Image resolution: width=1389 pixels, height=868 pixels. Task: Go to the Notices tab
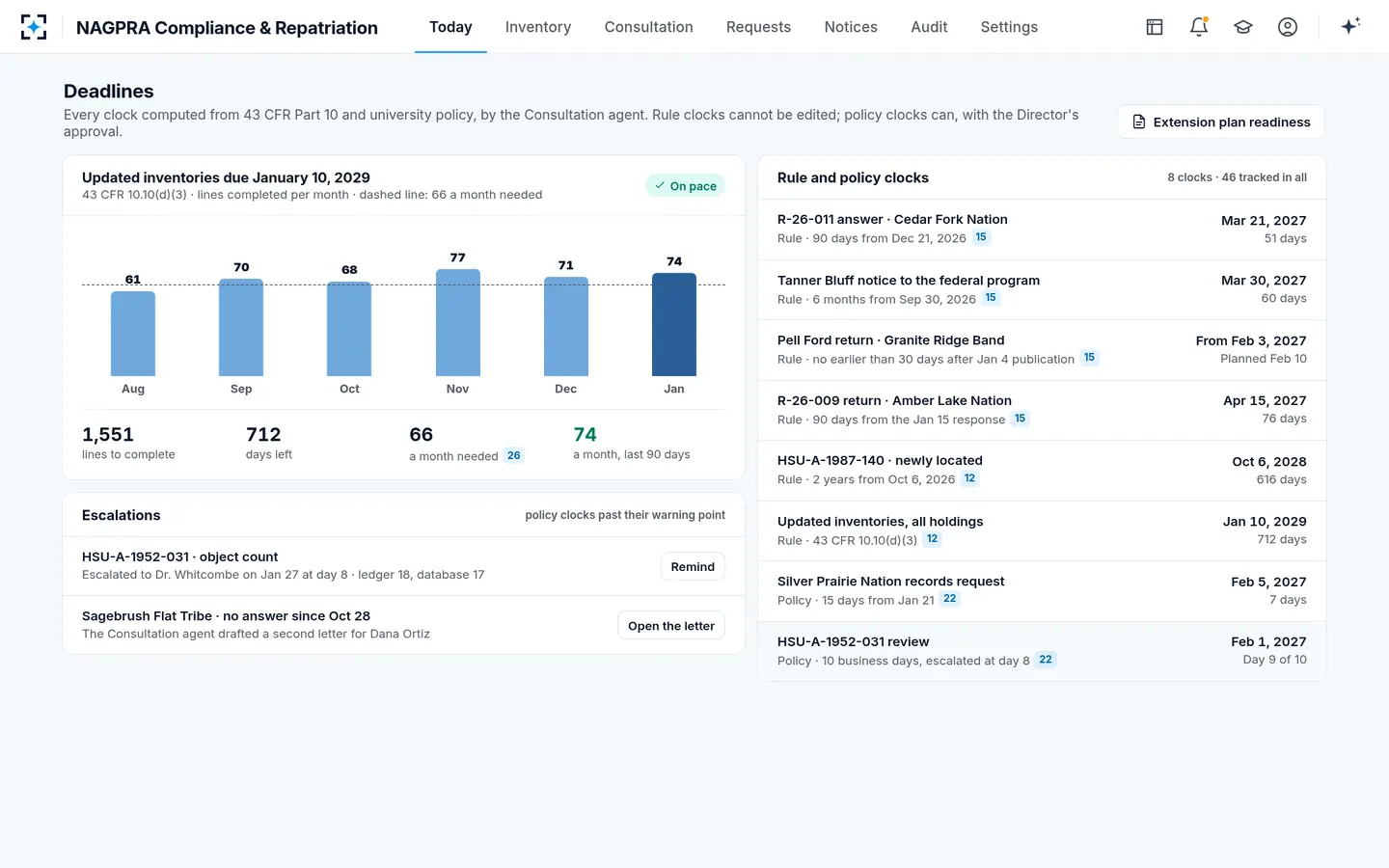point(851,27)
